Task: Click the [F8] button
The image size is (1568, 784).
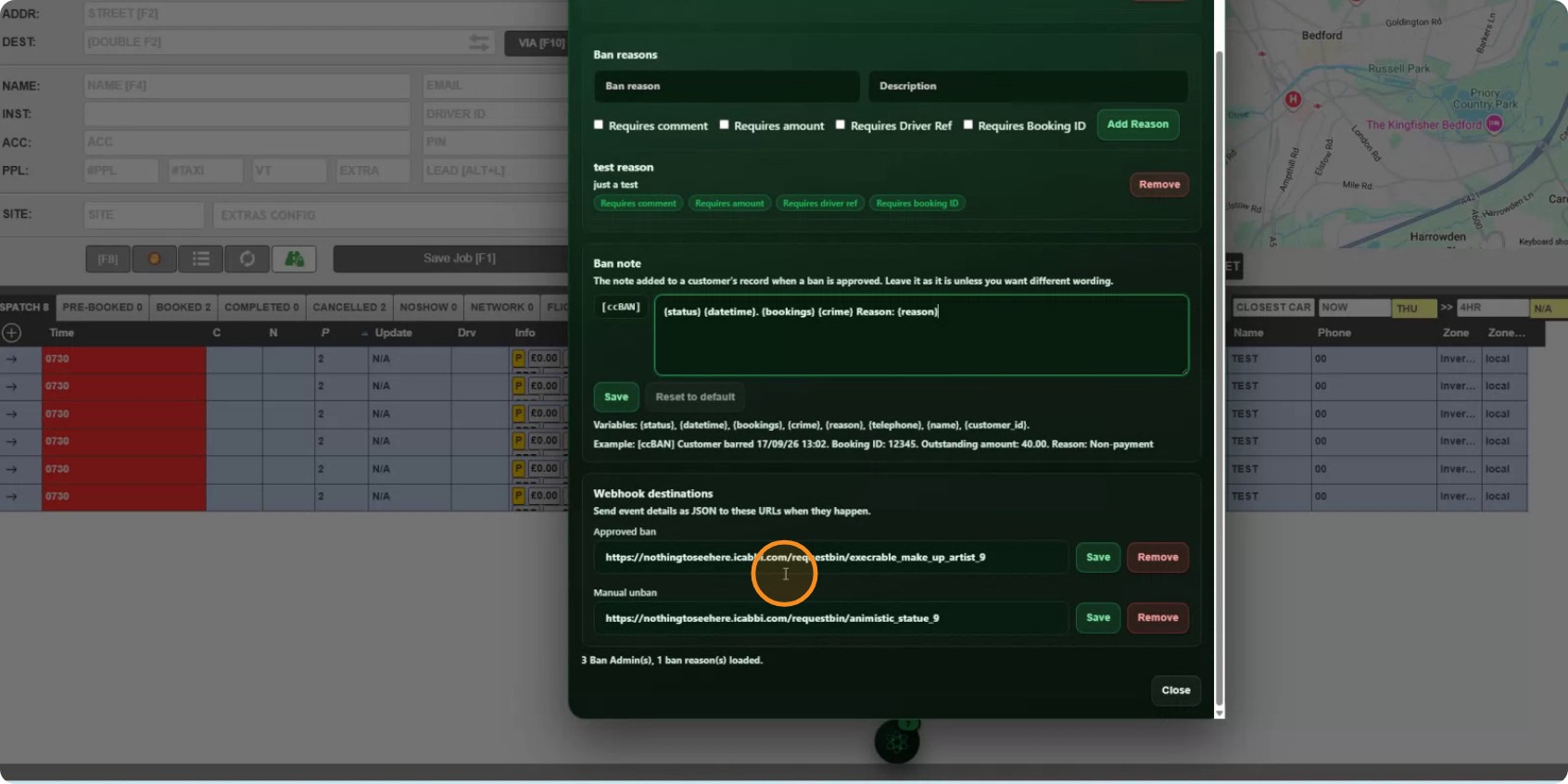Action: (x=107, y=259)
